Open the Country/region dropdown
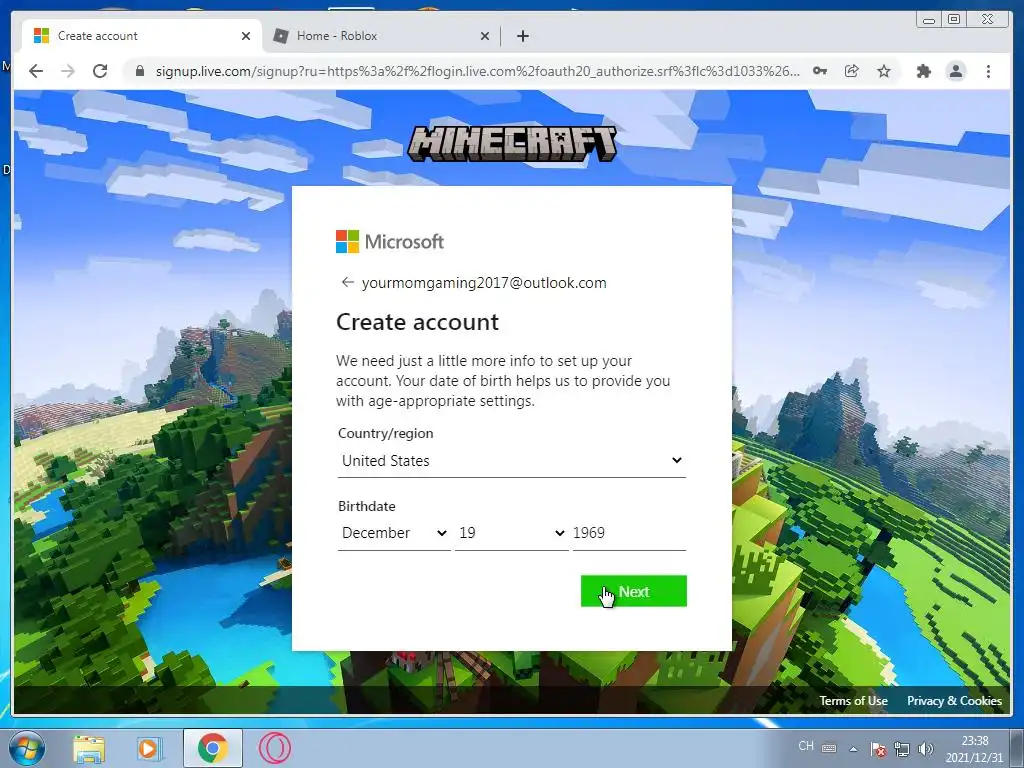This screenshot has height=768, width=1024. coord(511,460)
